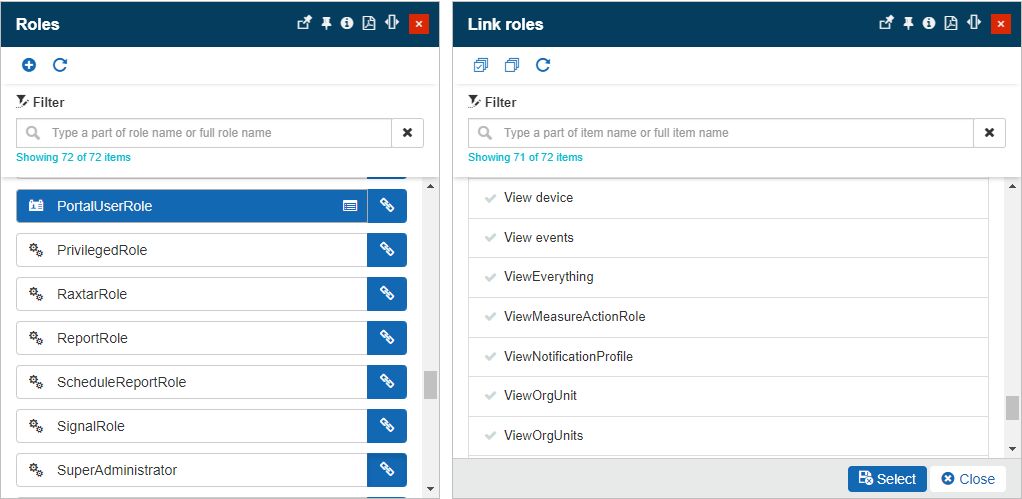Toggle ViewOrgUnit selection
This screenshot has height=499, width=1022.
coord(541,396)
